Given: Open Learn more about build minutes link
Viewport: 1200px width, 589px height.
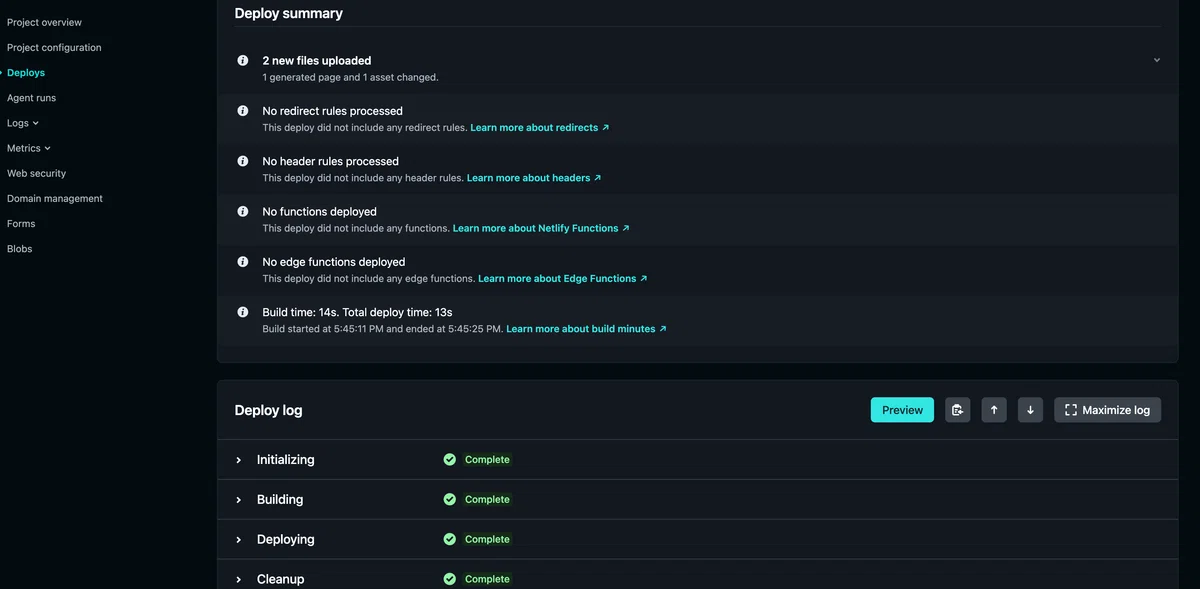Looking at the screenshot, I should coord(586,329).
